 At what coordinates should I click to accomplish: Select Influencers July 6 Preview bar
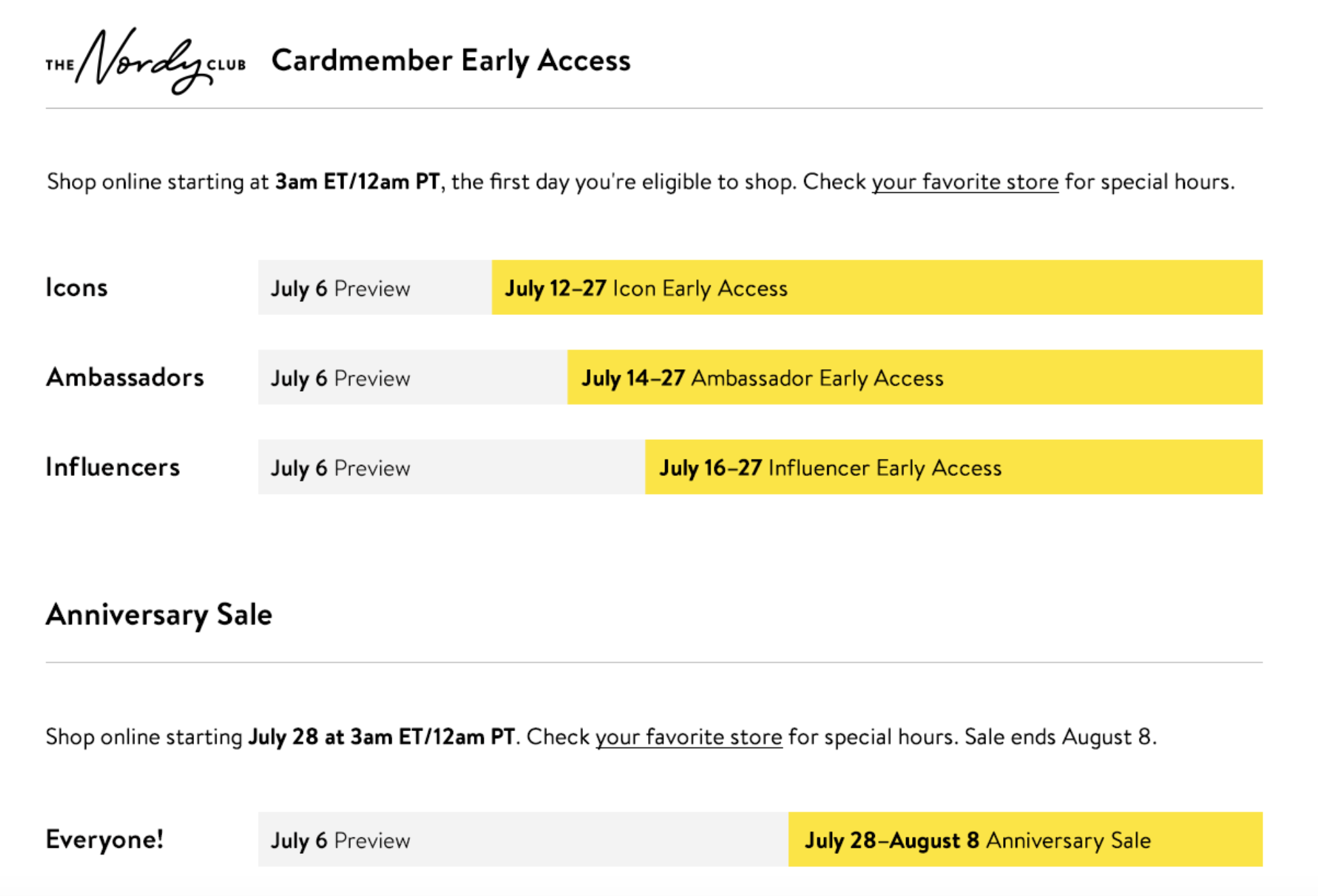(451, 467)
